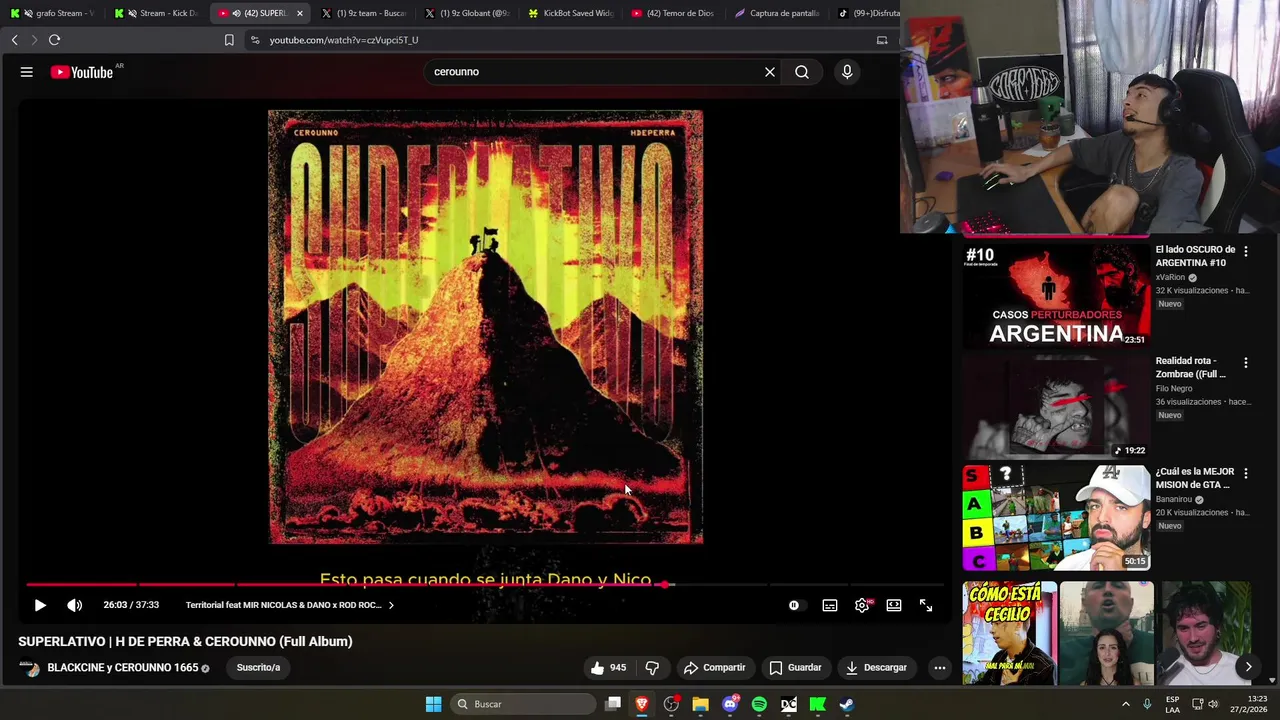Seek on the red video progress bar
Image resolution: width=1280 pixels, height=720 pixels.
[485, 584]
